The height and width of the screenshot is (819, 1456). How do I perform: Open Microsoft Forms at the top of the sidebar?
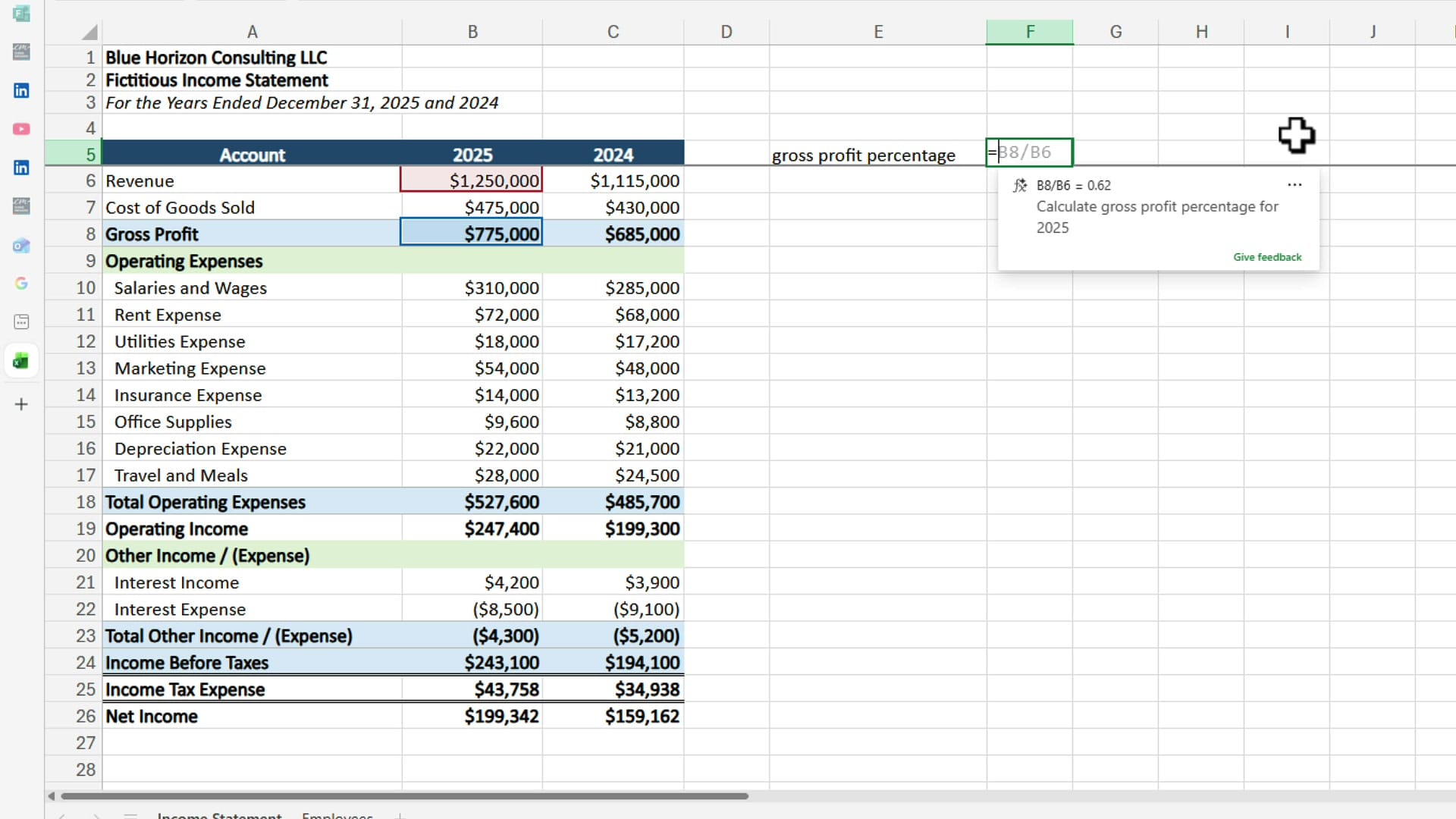[20, 13]
